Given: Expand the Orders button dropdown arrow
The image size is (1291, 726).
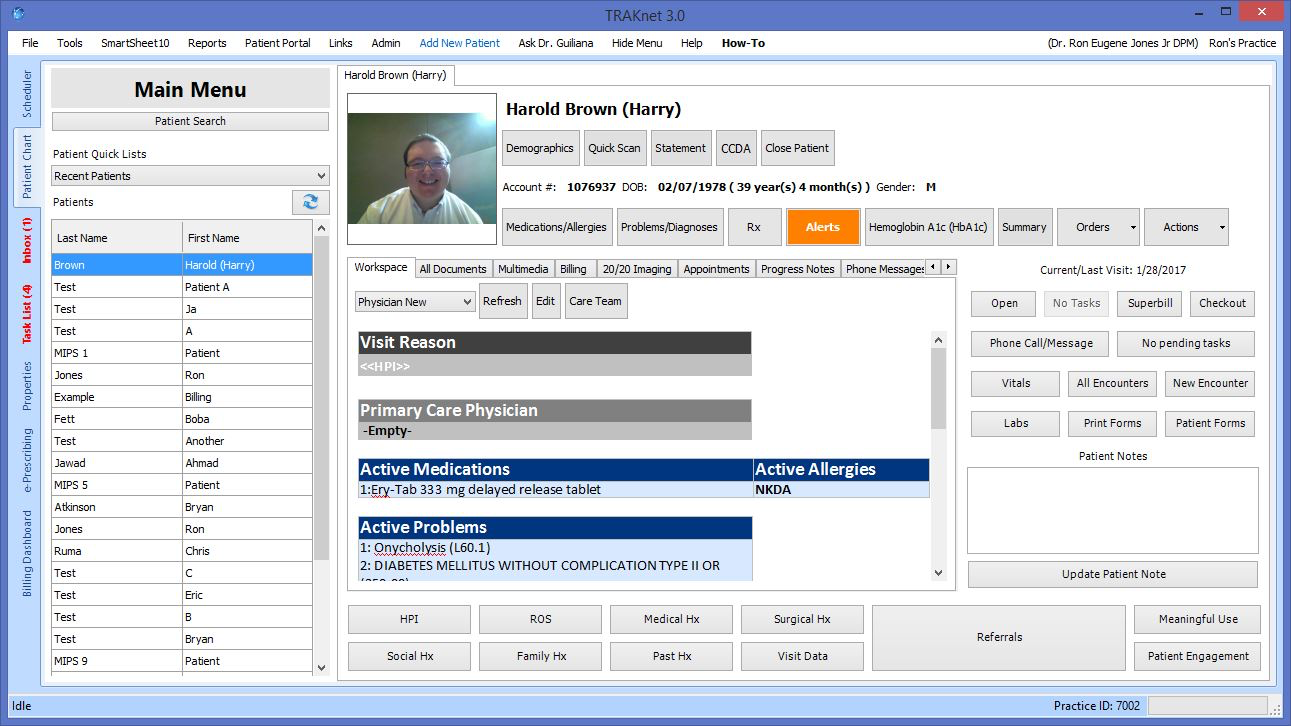Looking at the screenshot, I should click(x=1133, y=227).
